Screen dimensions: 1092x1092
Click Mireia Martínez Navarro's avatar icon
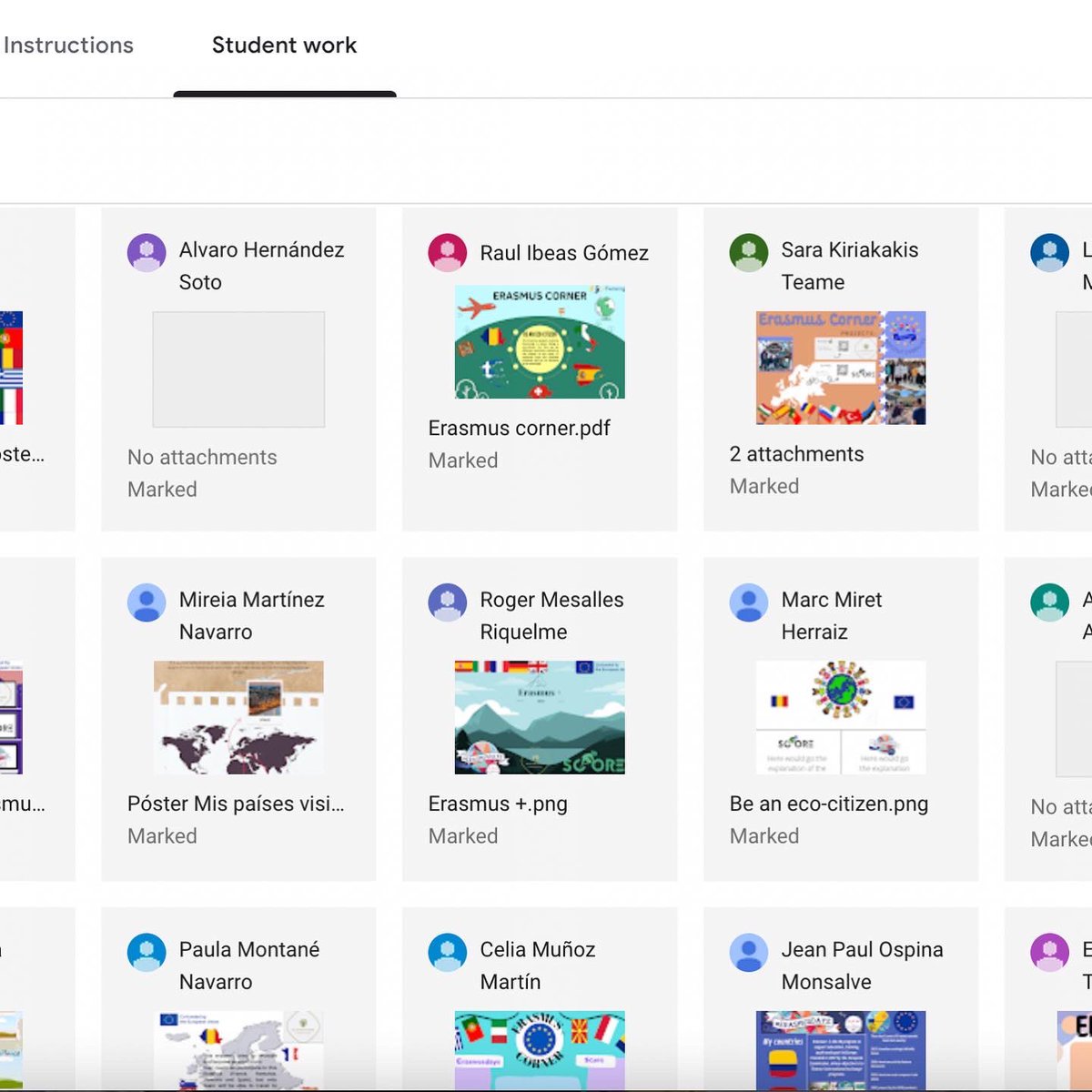click(x=147, y=602)
